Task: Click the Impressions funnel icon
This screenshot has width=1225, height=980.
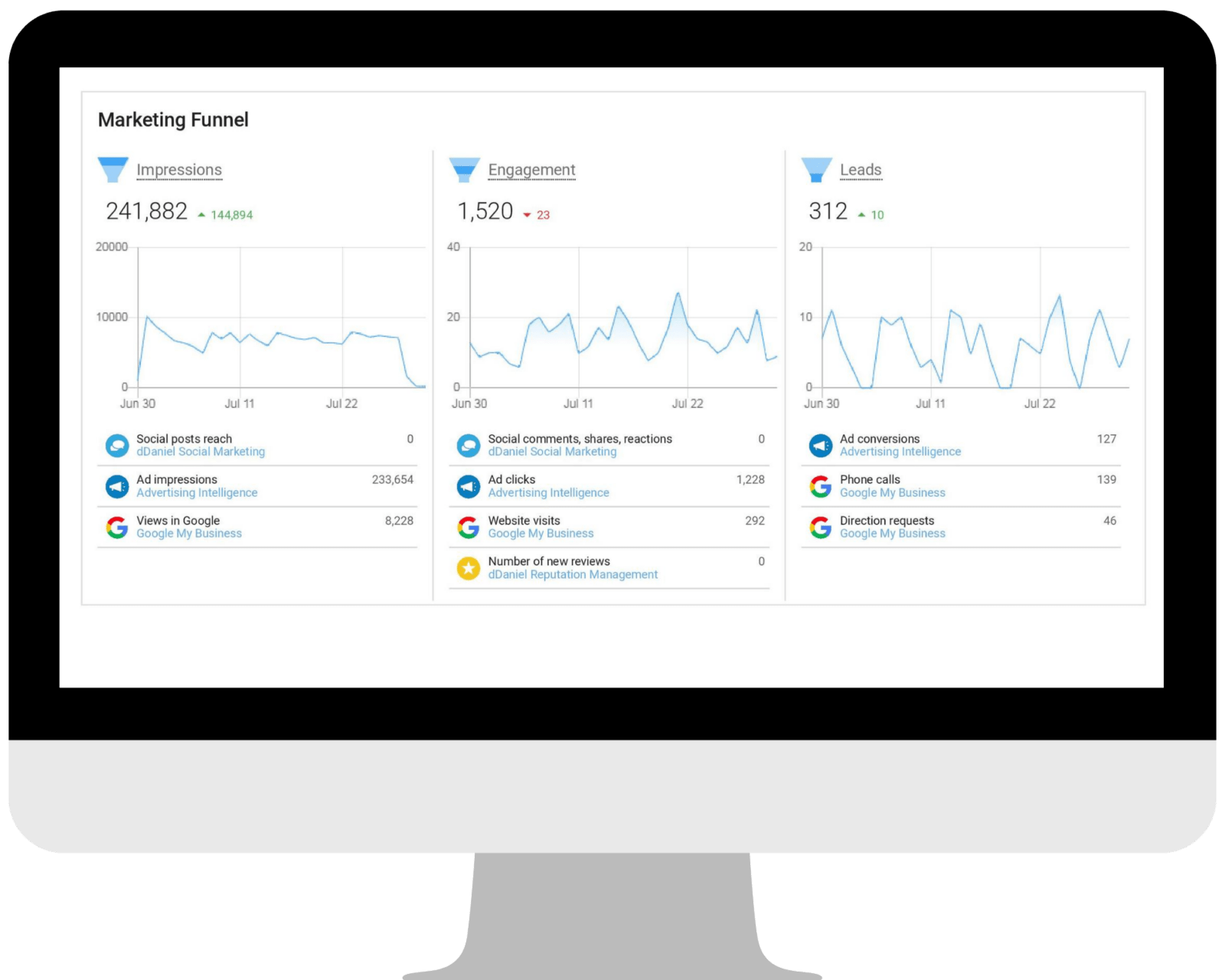Action: tap(113, 170)
